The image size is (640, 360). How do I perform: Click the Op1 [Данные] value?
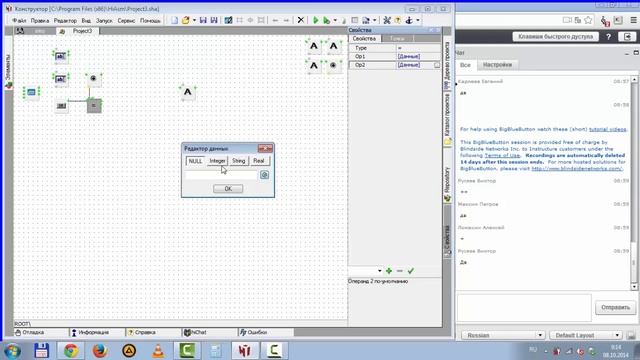(409, 56)
